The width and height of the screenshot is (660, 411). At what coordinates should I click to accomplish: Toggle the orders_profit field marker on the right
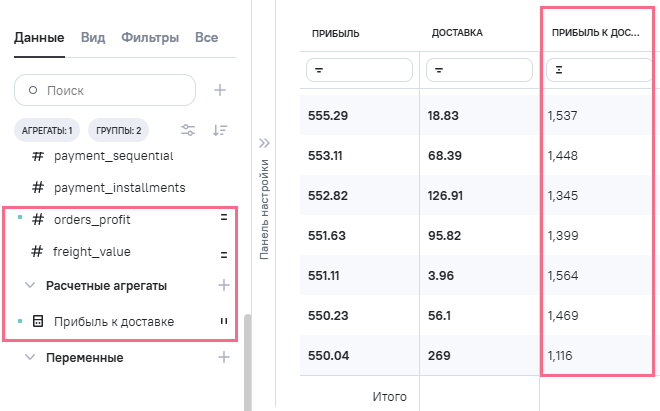tap(224, 219)
